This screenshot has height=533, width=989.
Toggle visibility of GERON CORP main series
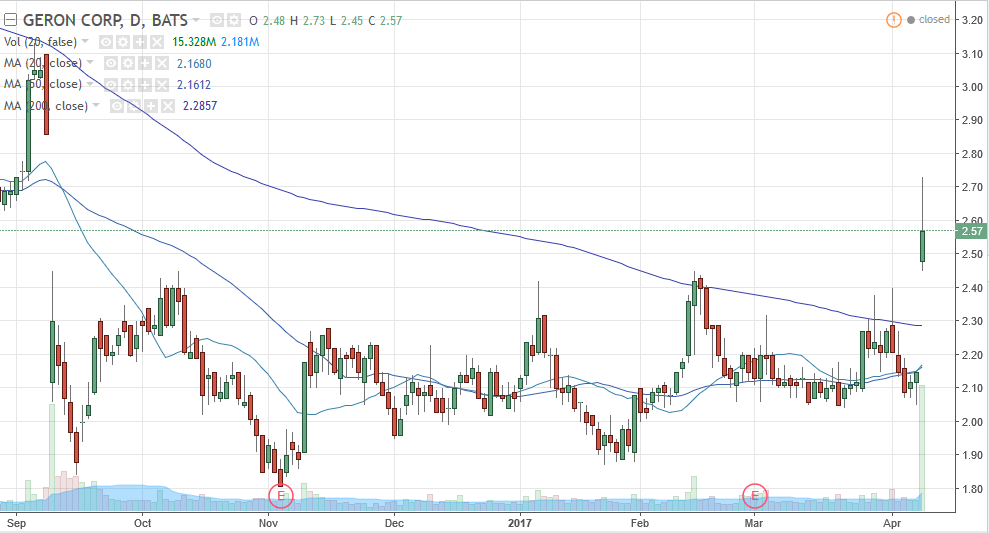[217, 21]
